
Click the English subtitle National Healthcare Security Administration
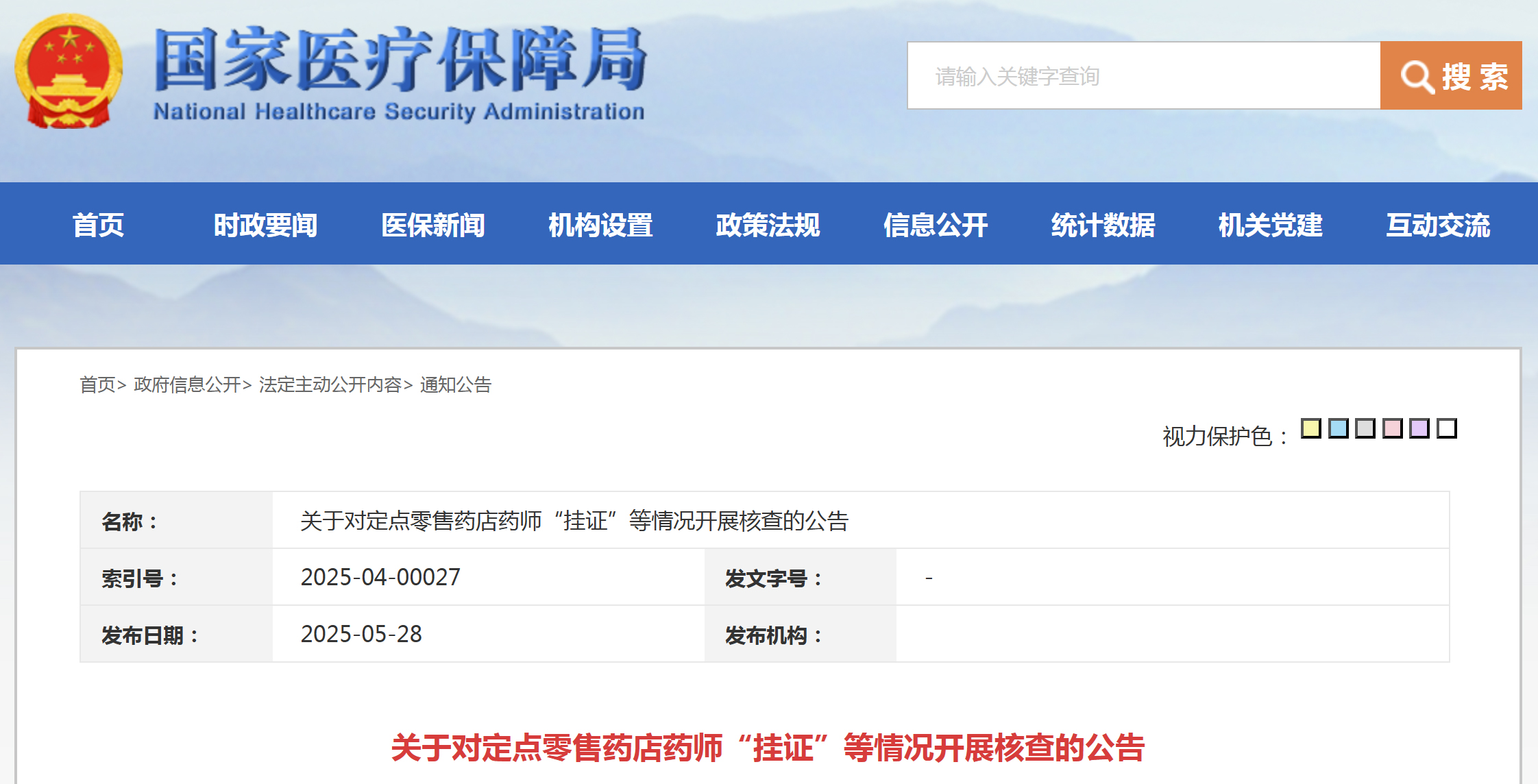tap(399, 111)
